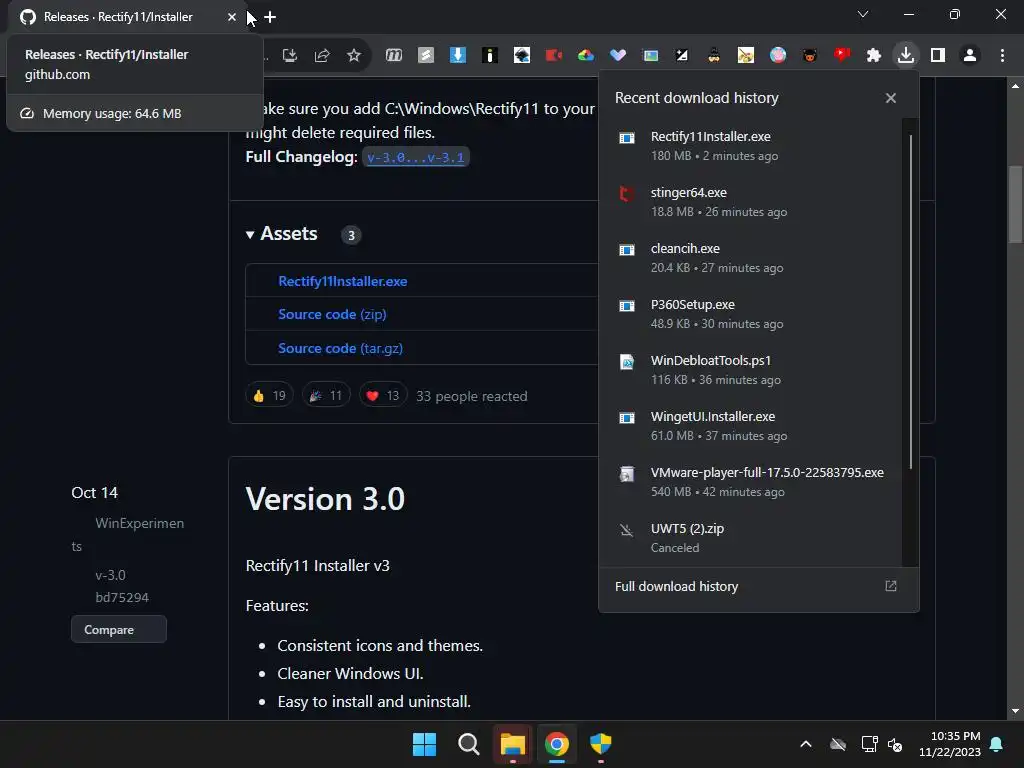Click the thumbs up reaction with 19
1024x768 pixels.
tap(269, 396)
